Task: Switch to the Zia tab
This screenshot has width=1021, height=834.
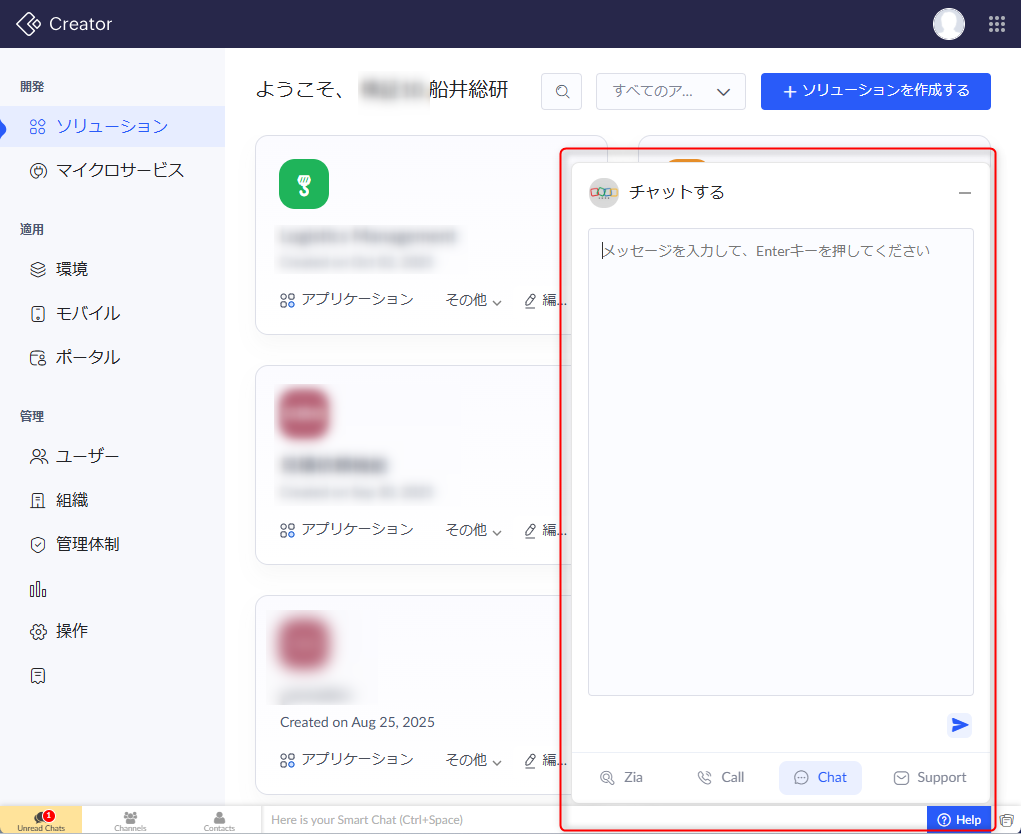Action: pos(621,777)
